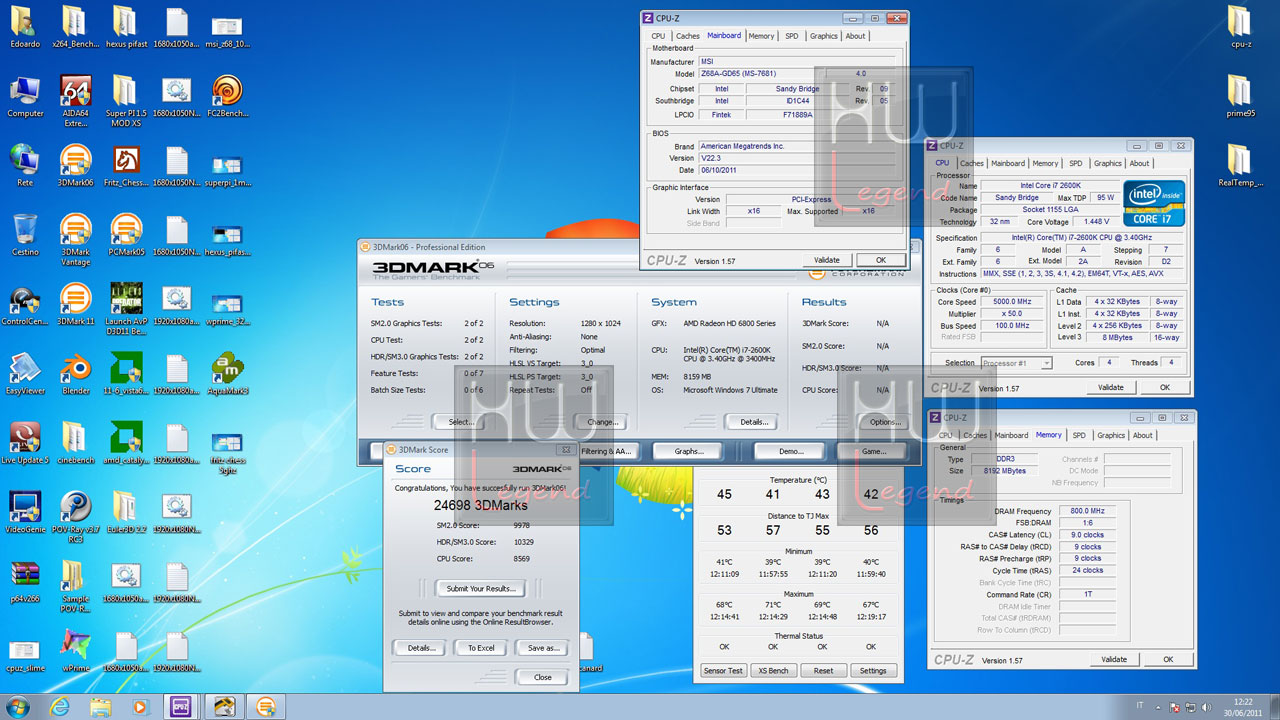Select Graphics tab in CPU-Z processor window
The image size is (1280, 720).
point(1107,163)
